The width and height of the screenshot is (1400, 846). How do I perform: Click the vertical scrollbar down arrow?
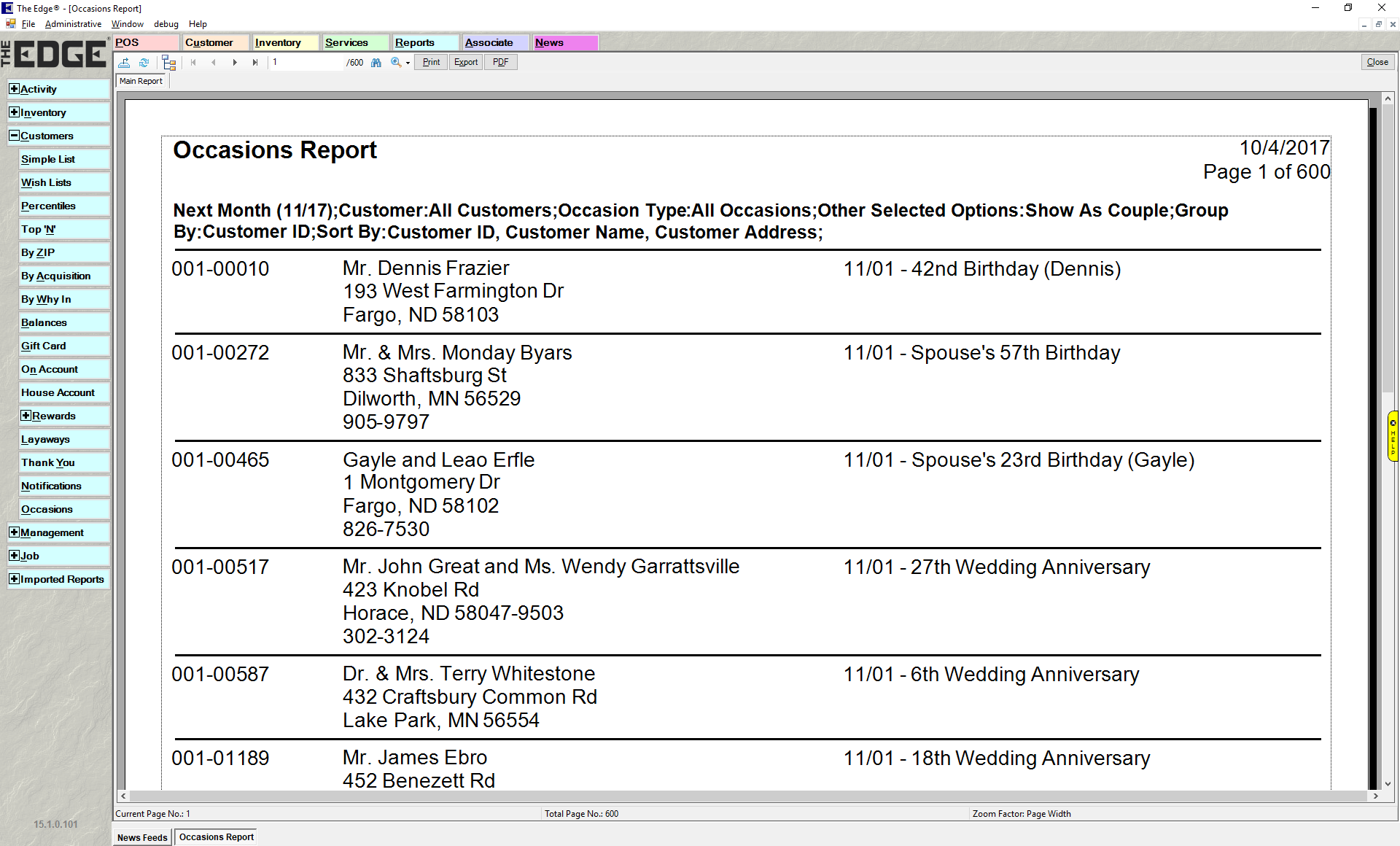pyautogui.click(x=1388, y=784)
